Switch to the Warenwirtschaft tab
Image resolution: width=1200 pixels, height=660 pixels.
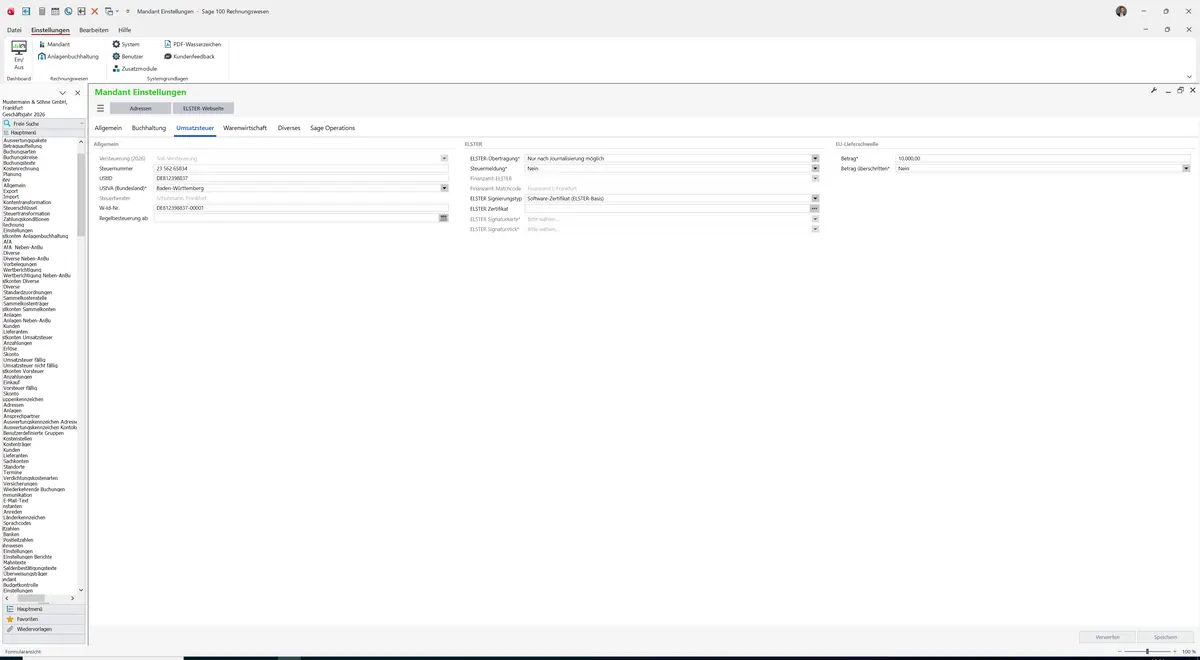[x=245, y=128]
